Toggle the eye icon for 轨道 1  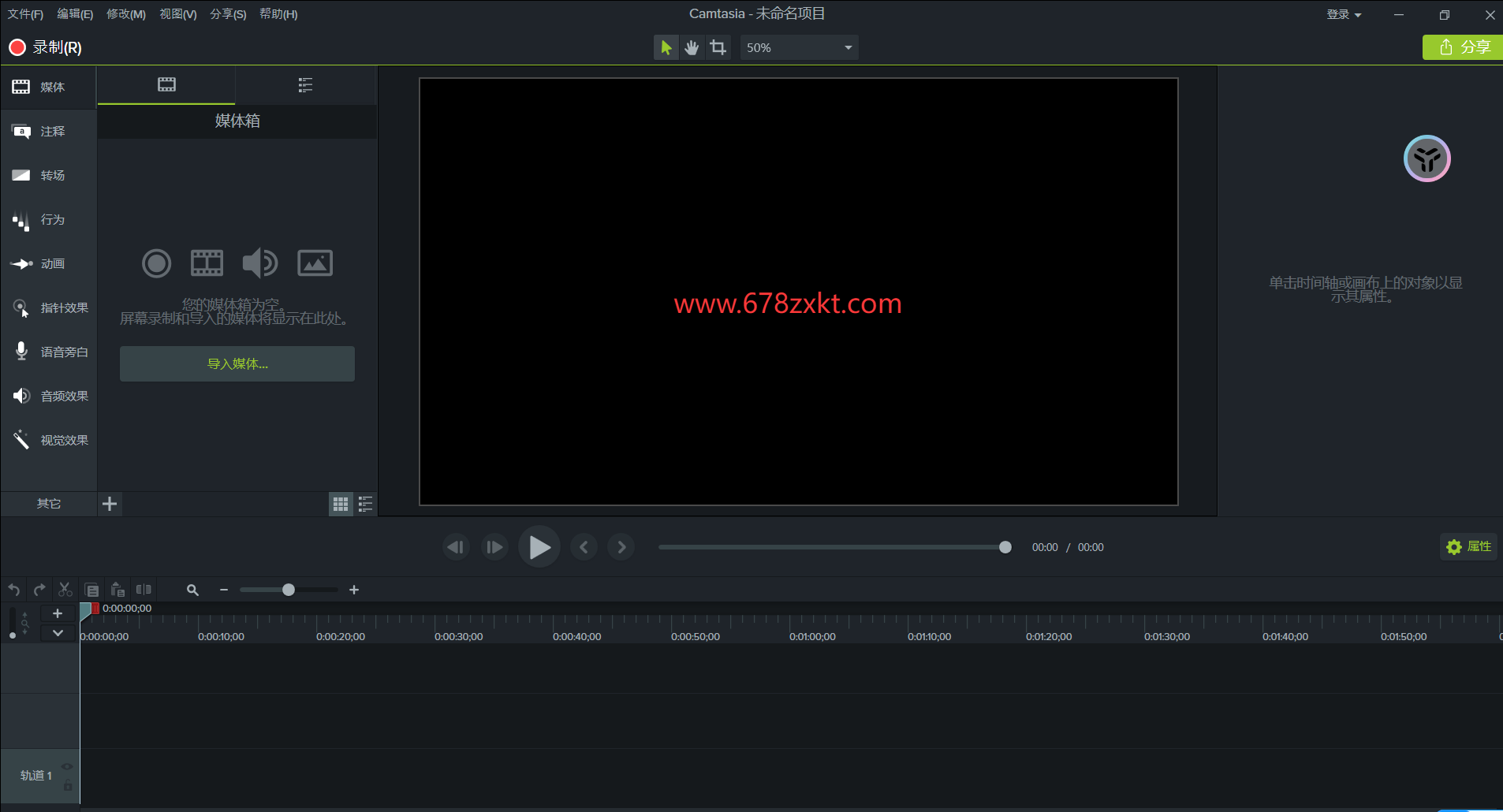click(67, 766)
